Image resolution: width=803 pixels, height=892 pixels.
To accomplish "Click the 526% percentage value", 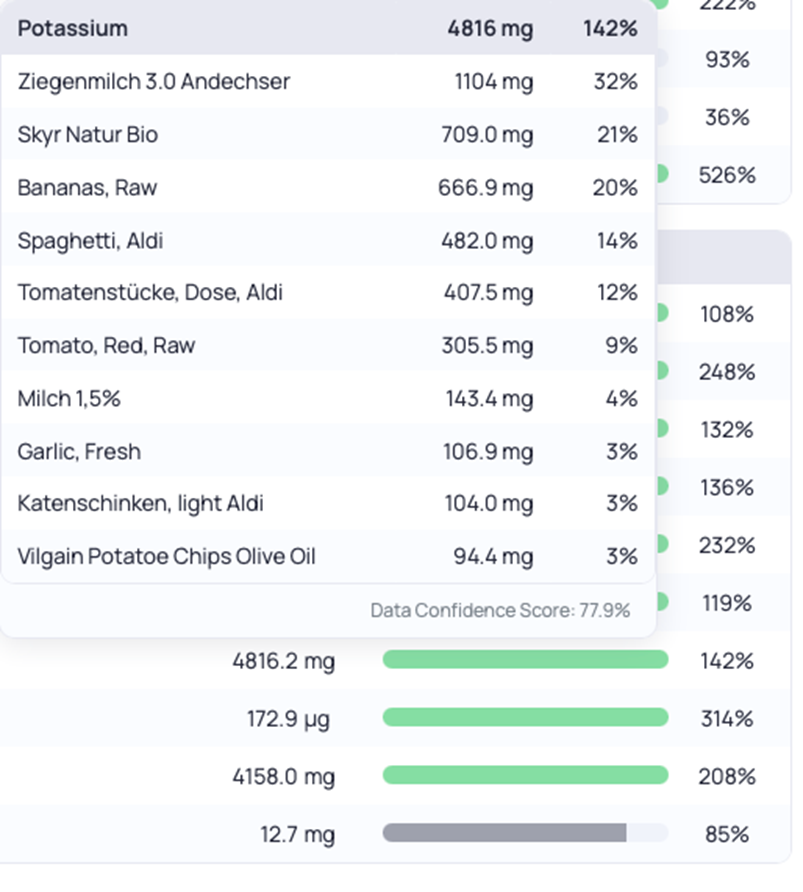I will coord(727,175).
